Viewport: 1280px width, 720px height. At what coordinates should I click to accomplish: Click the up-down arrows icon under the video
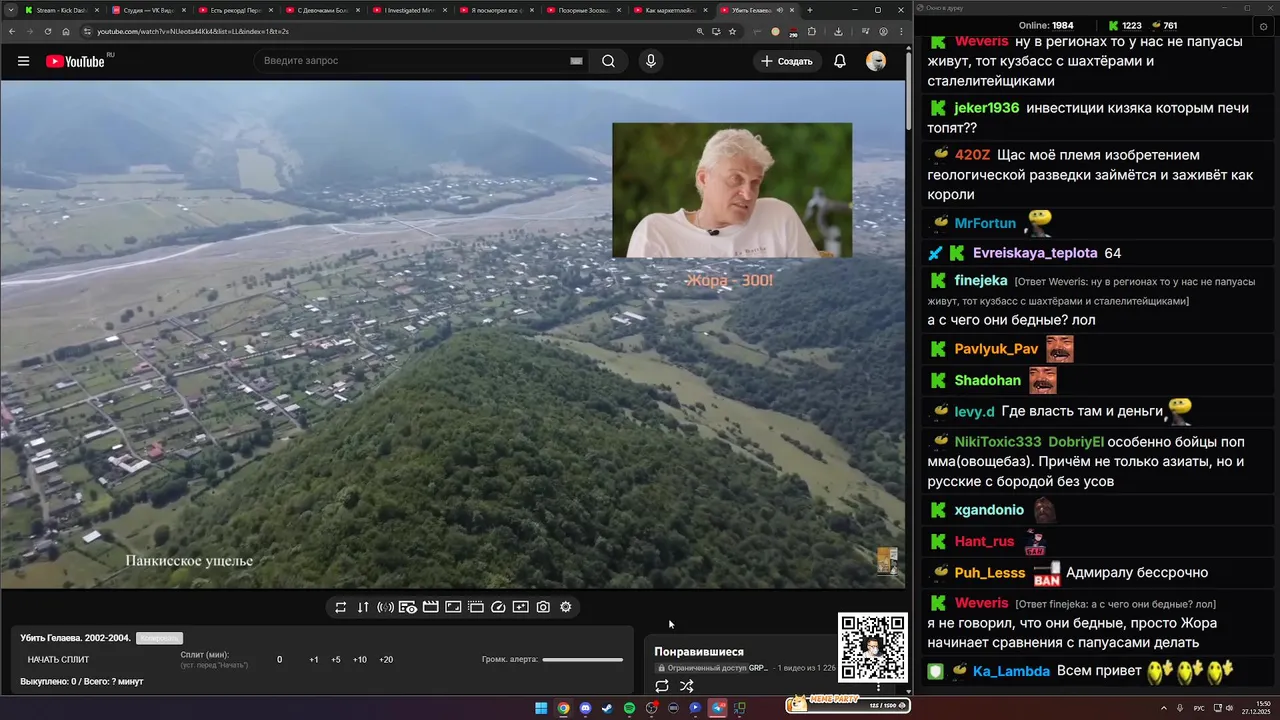click(363, 607)
